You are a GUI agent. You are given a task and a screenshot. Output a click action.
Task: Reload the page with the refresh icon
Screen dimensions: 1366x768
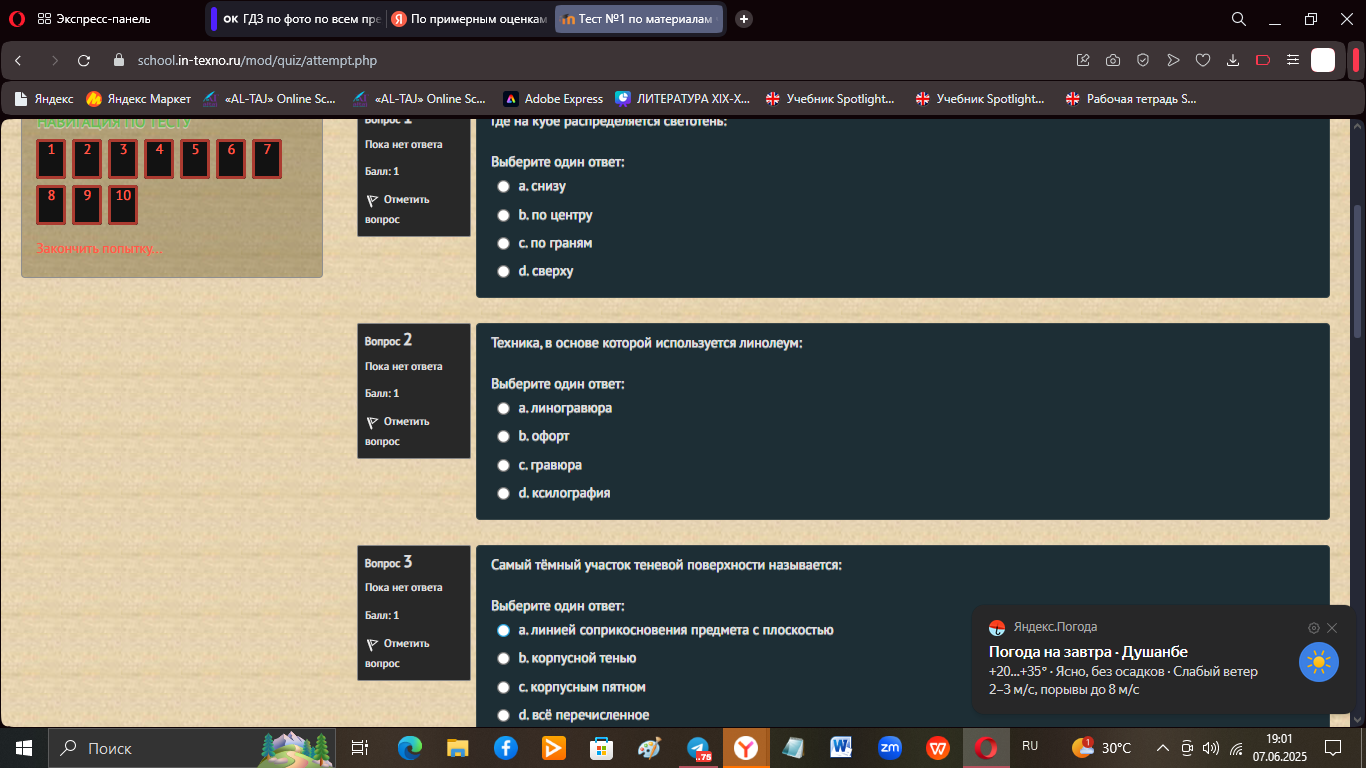click(x=84, y=61)
